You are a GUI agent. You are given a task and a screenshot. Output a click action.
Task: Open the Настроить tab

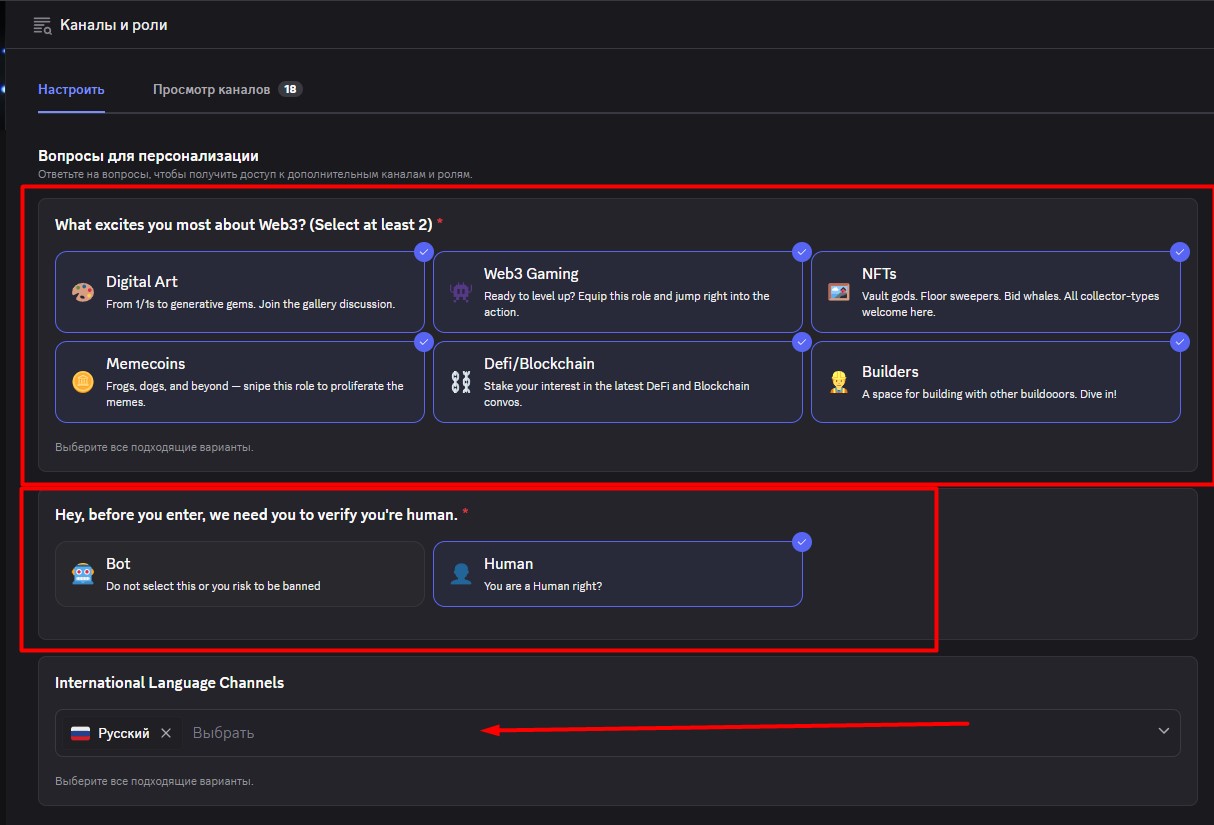(x=71, y=89)
